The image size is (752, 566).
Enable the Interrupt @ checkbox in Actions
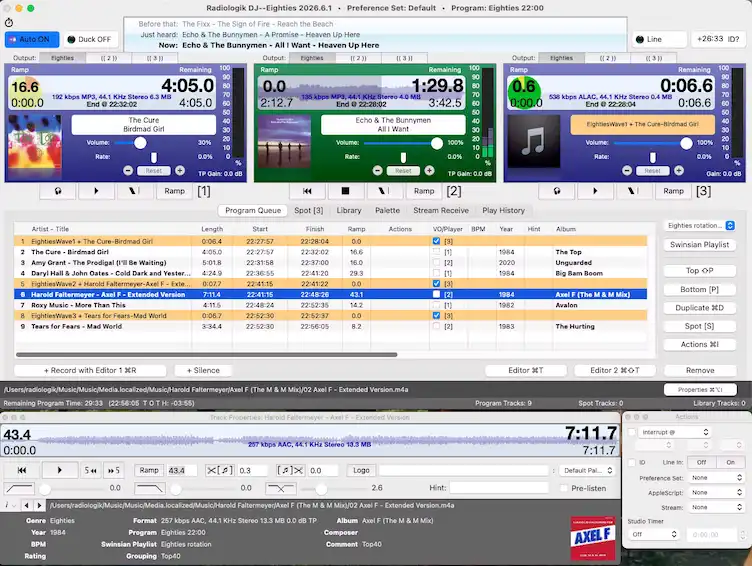pos(632,432)
